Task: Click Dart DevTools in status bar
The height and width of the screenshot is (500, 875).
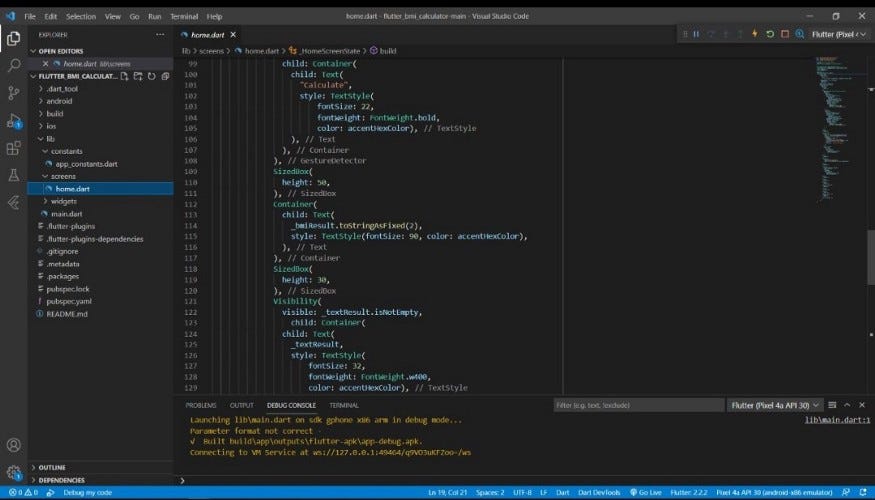Action: 599,493
